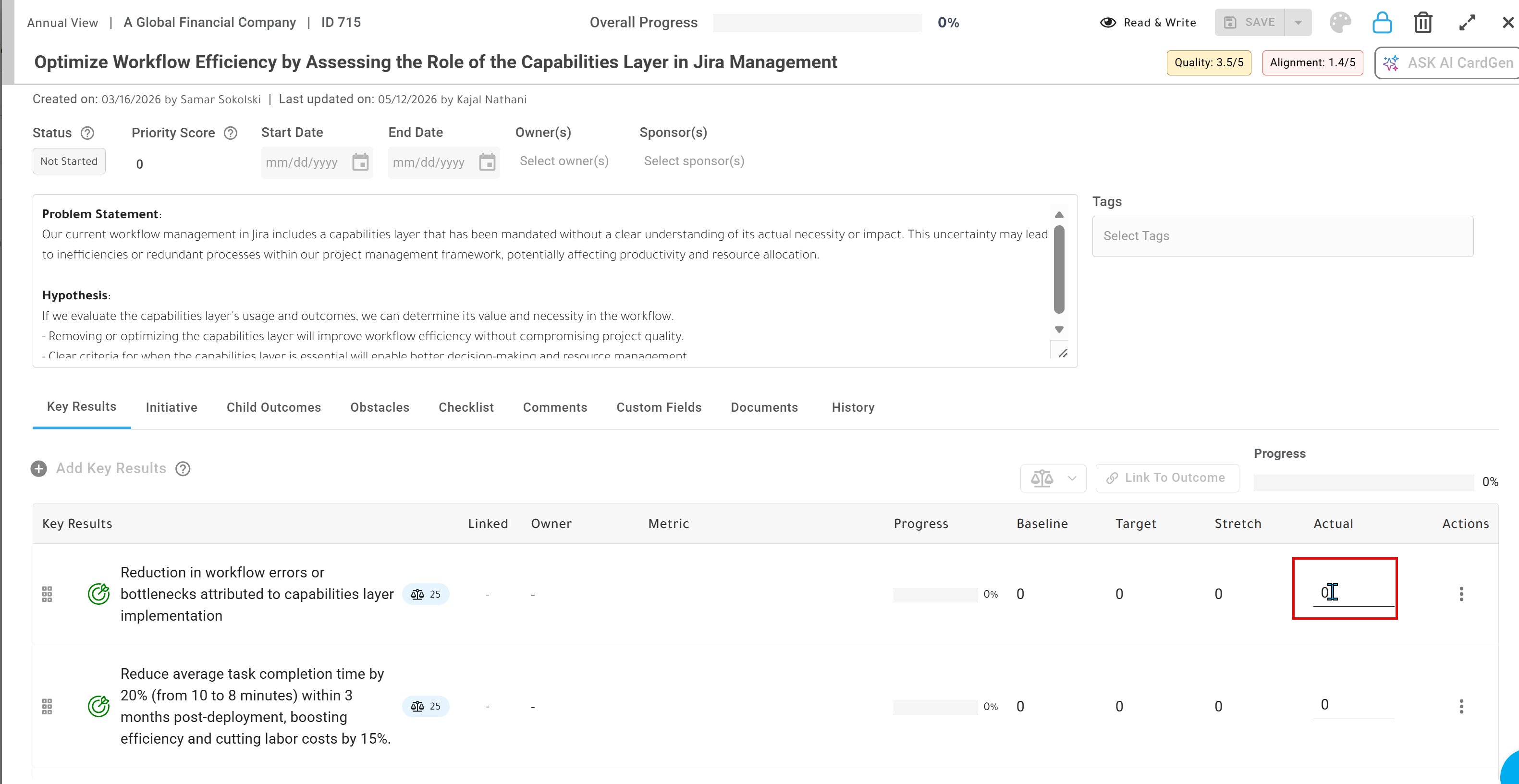Click Actual value field for task completion row
Screen dimensions: 1519x784
tap(1353, 705)
